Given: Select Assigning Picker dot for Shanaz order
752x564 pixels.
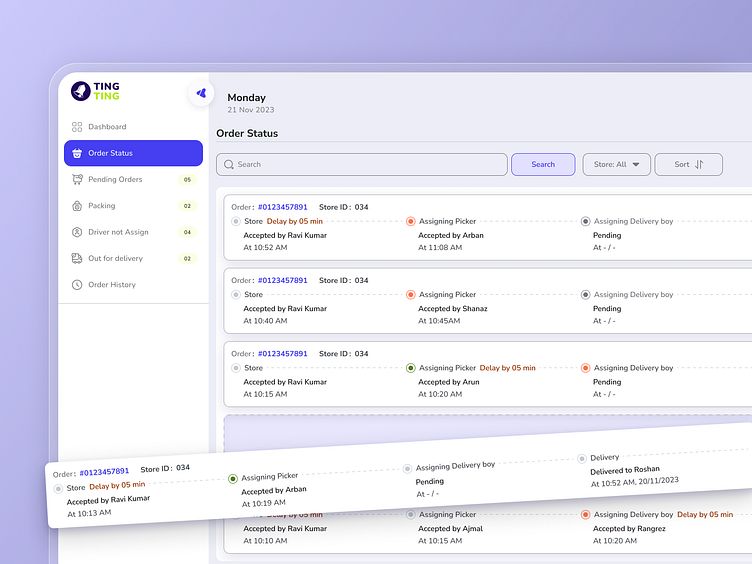Looking at the screenshot, I should (410, 295).
